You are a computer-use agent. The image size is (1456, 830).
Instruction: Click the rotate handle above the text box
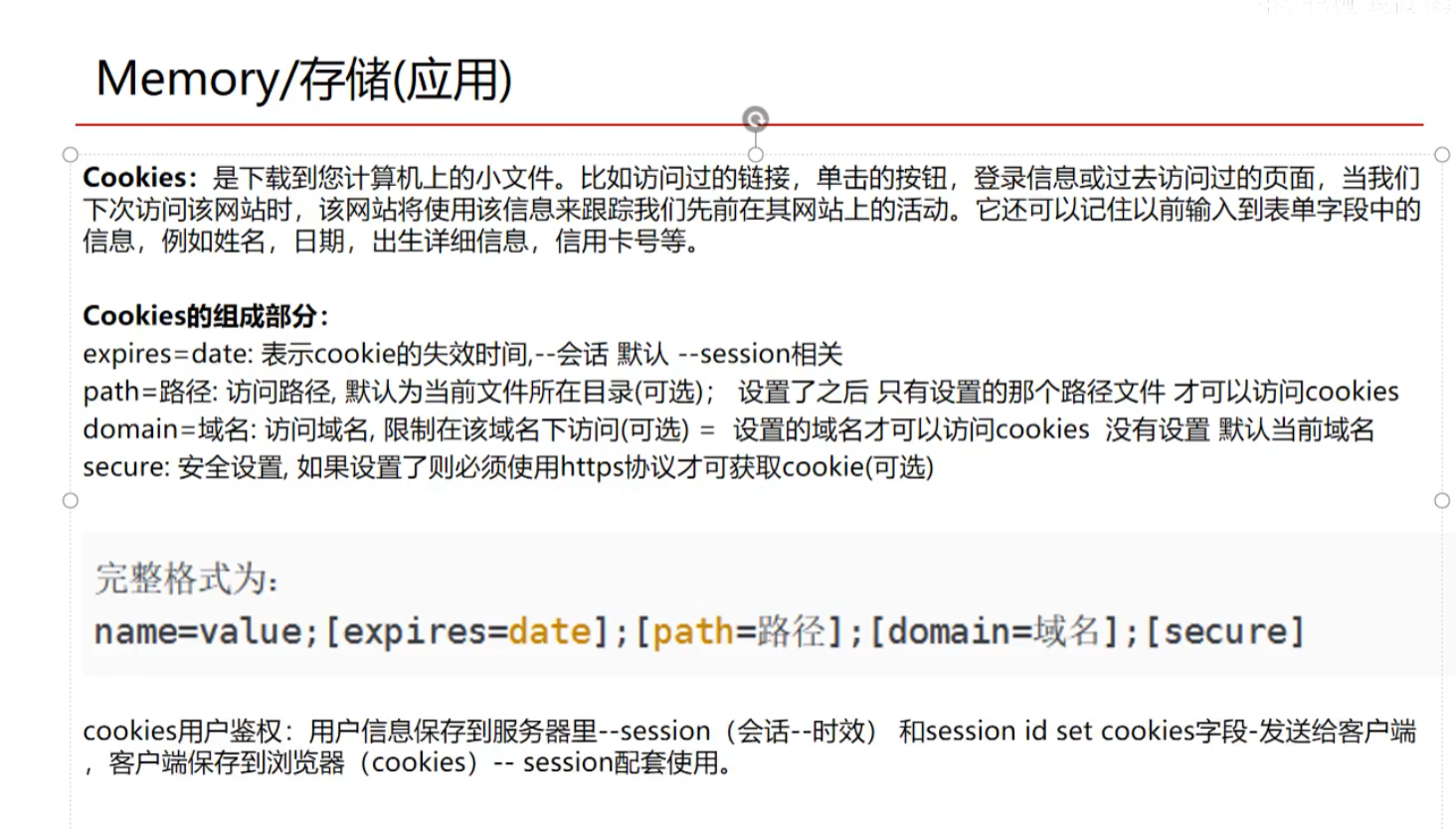click(x=756, y=120)
